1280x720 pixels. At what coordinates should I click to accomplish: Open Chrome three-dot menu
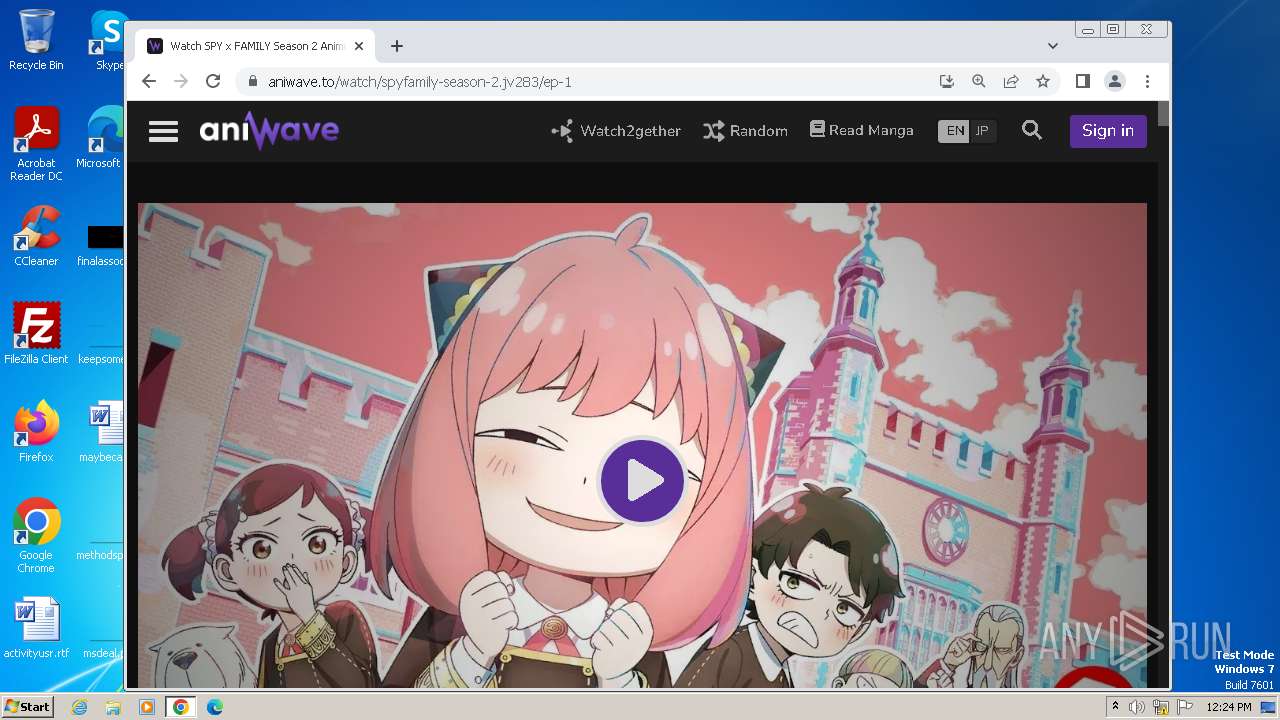[1147, 81]
